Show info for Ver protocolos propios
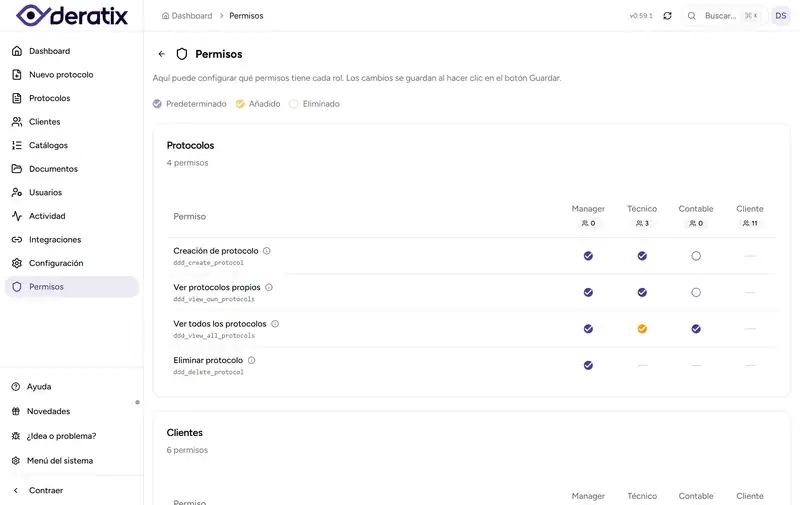The width and height of the screenshot is (800, 505). pyautogui.click(x=269, y=288)
